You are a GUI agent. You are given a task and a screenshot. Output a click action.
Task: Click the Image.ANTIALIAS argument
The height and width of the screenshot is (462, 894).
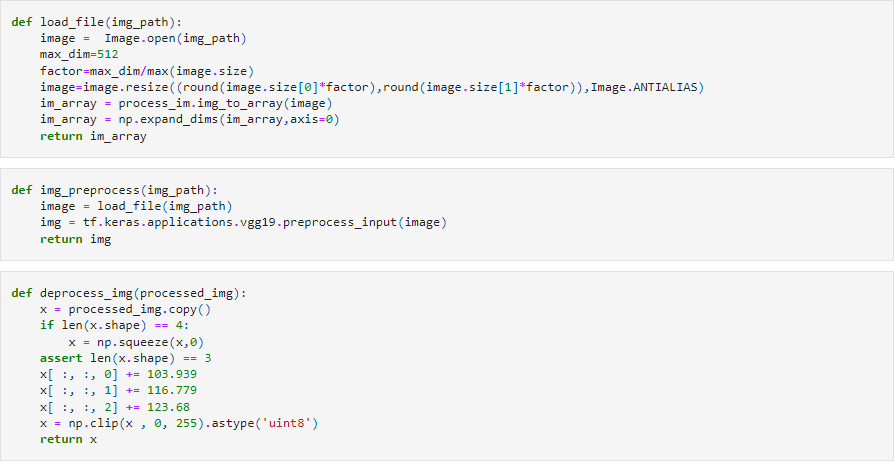pyautogui.click(x=647, y=87)
